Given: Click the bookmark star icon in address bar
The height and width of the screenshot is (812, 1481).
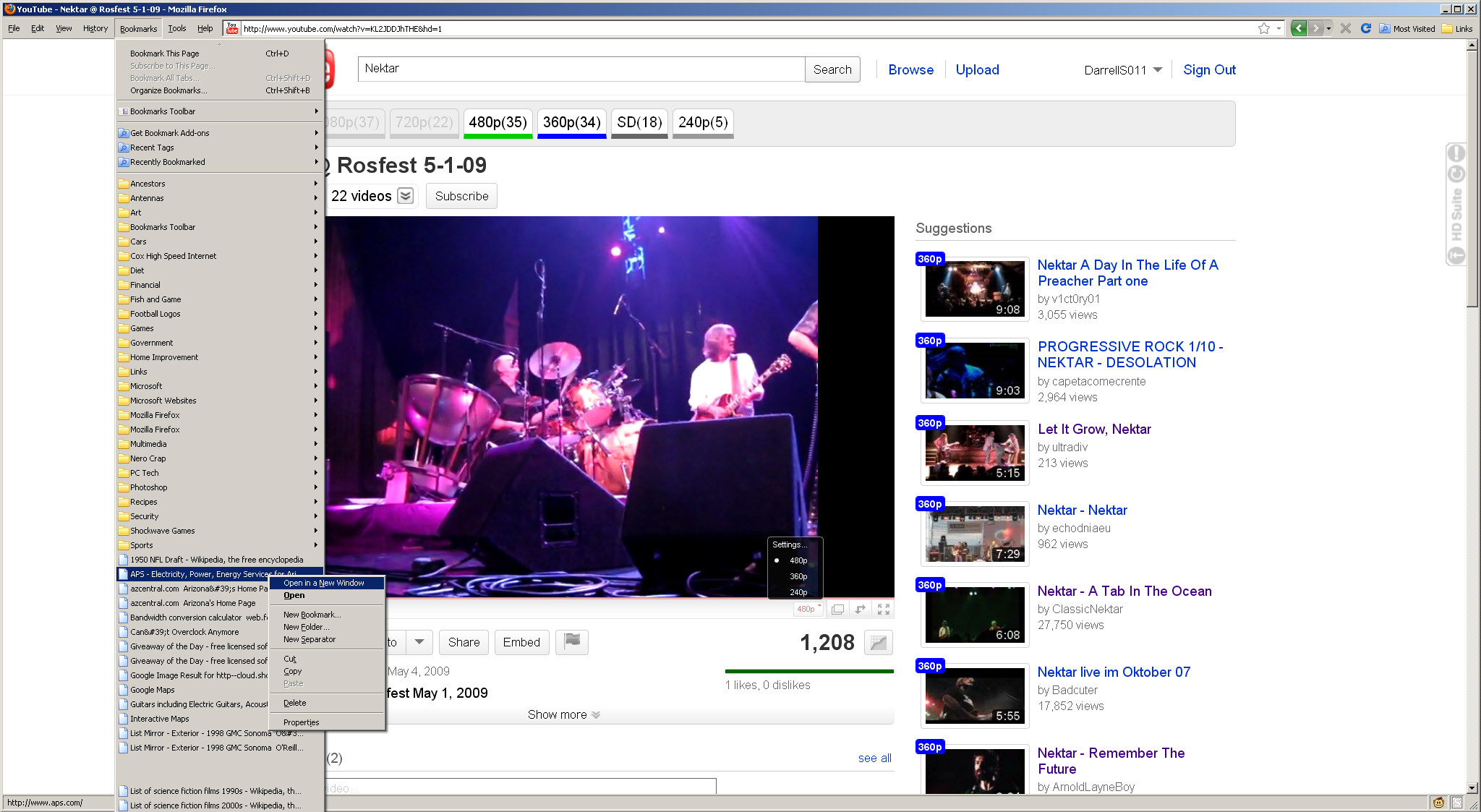Looking at the screenshot, I should 1263,29.
